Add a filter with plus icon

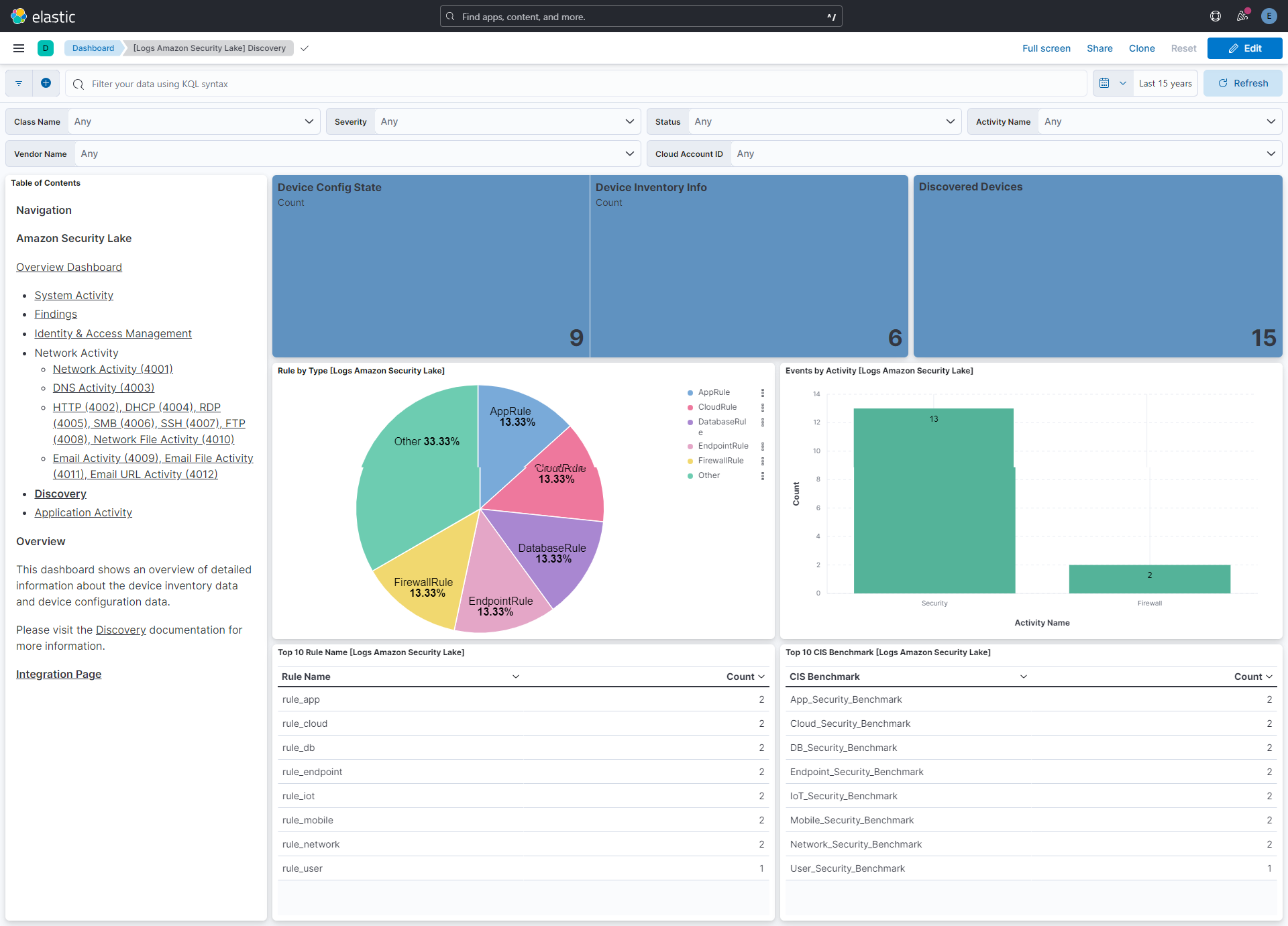pyautogui.click(x=46, y=83)
